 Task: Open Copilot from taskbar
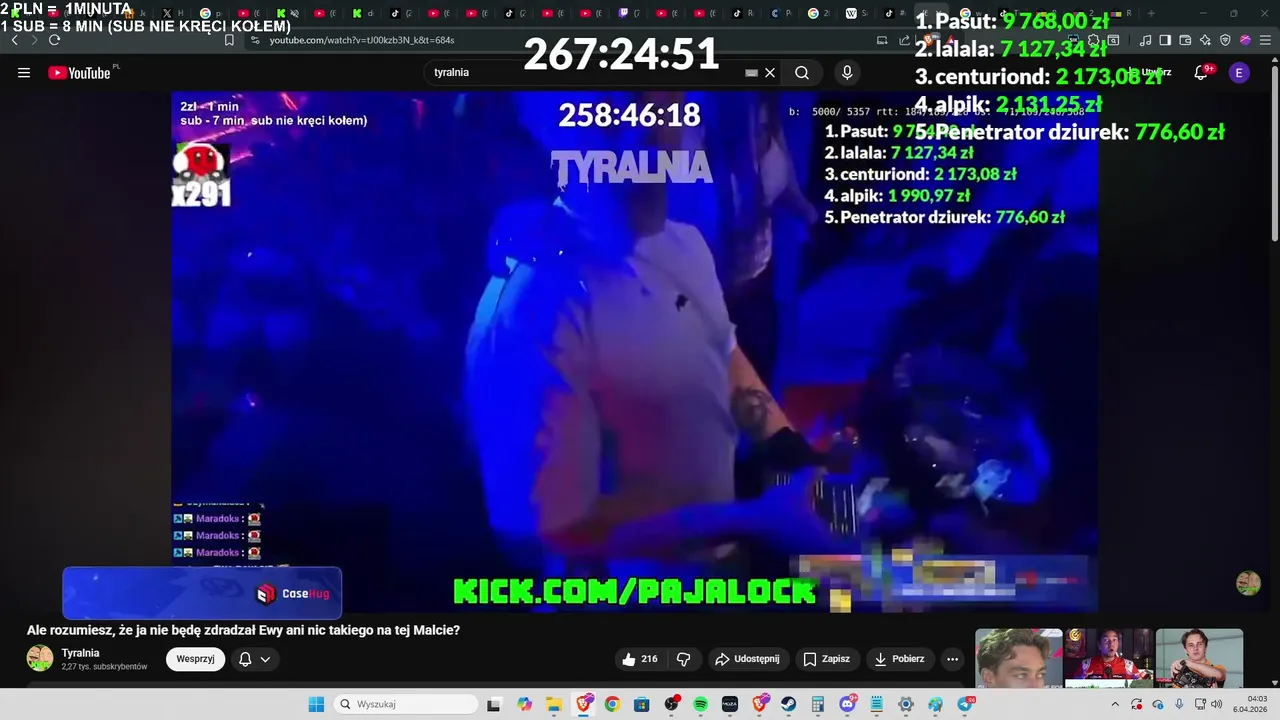coord(524,704)
